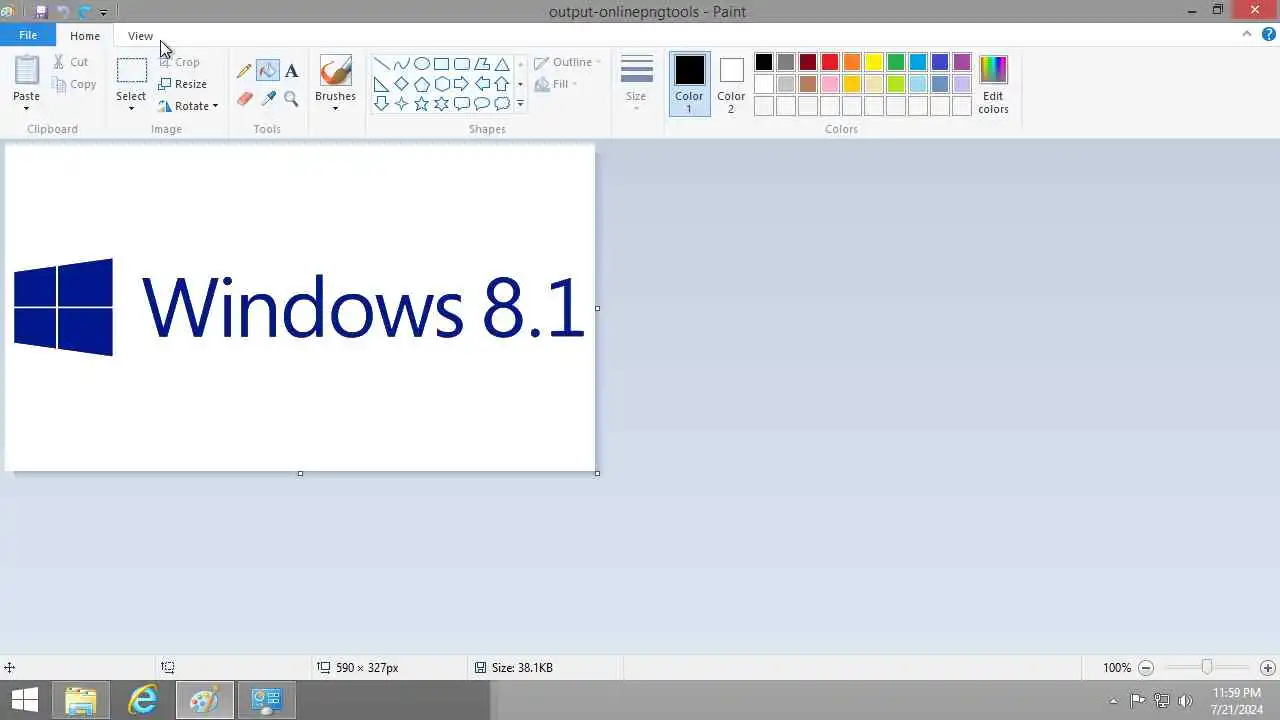This screenshot has width=1280, height=720.
Task: Click the volume speaker tray icon
Action: tap(1186, 701)
